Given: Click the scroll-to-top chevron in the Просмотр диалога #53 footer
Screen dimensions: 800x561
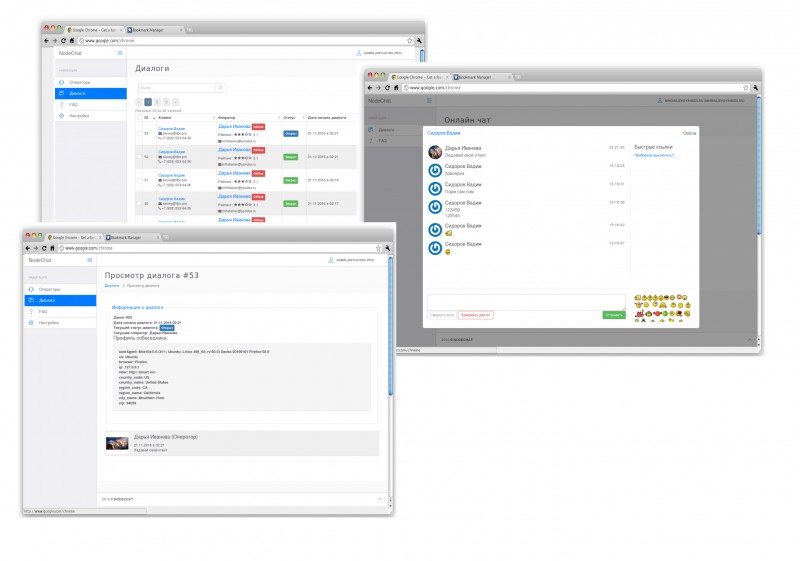Looking at the screenshot, I should (x=380, y=499).
